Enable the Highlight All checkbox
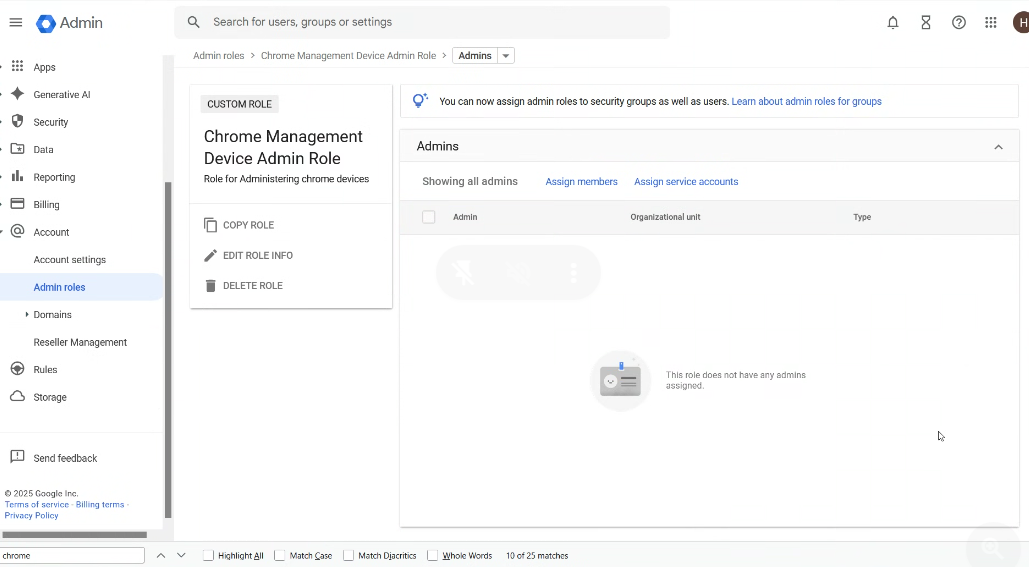 tap(208, 555)
